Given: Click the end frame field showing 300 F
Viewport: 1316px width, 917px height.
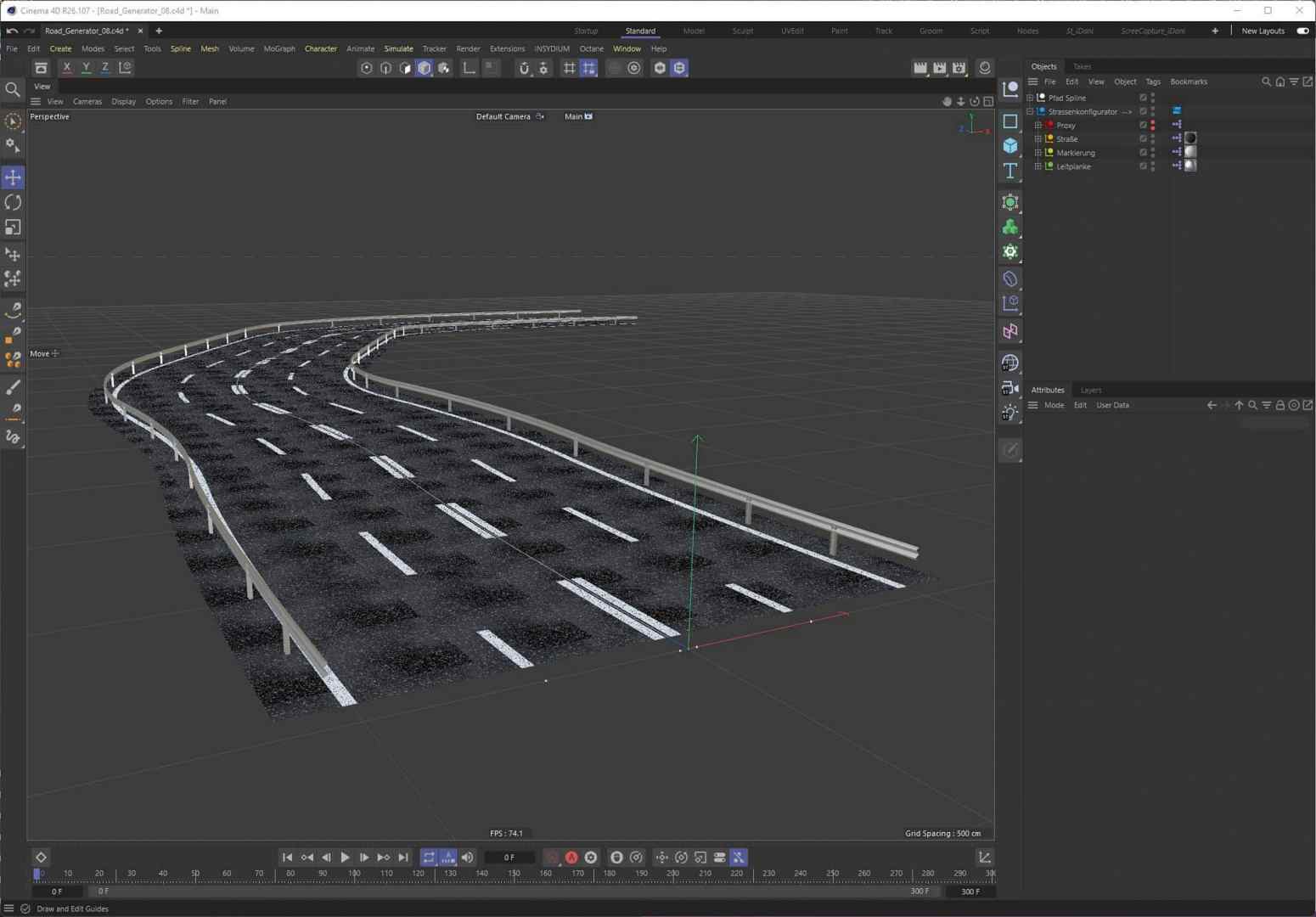Looking at the screenshot, I should 970,891.
